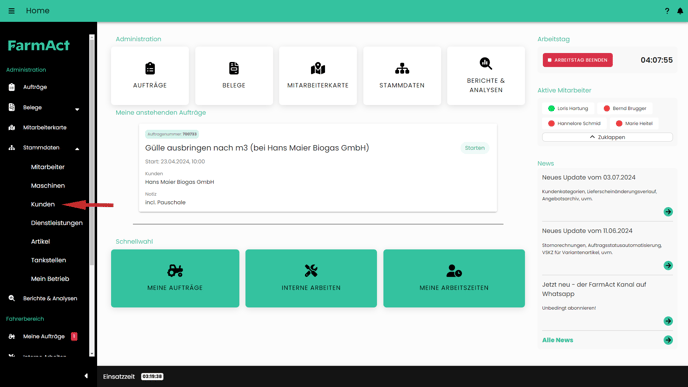Image resolution: width=688 pixels, height=387 pixels.
Task: Open the INTERNE ARBEITEN quick tile
Action: tap(311, 278)
